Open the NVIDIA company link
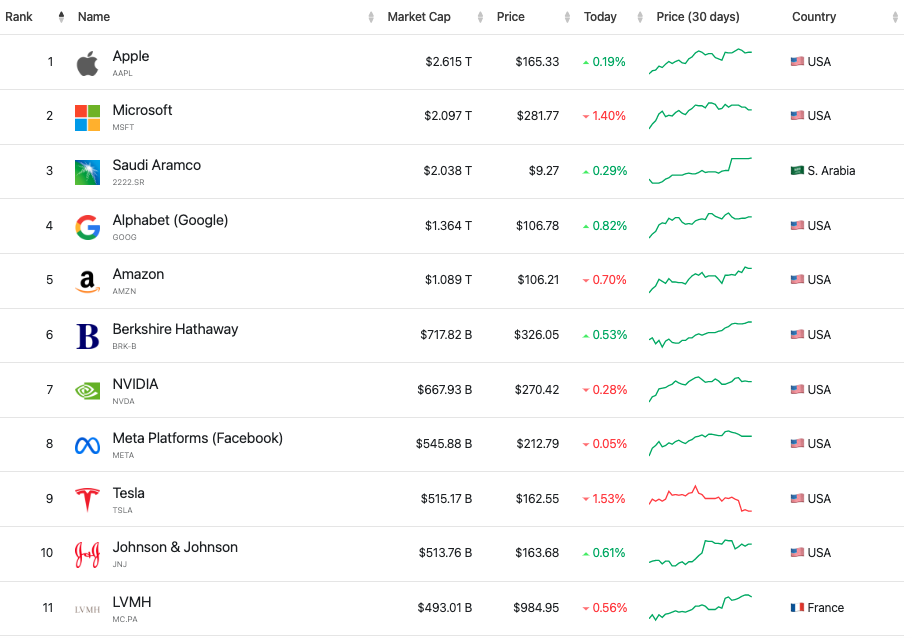 [136, 384]
